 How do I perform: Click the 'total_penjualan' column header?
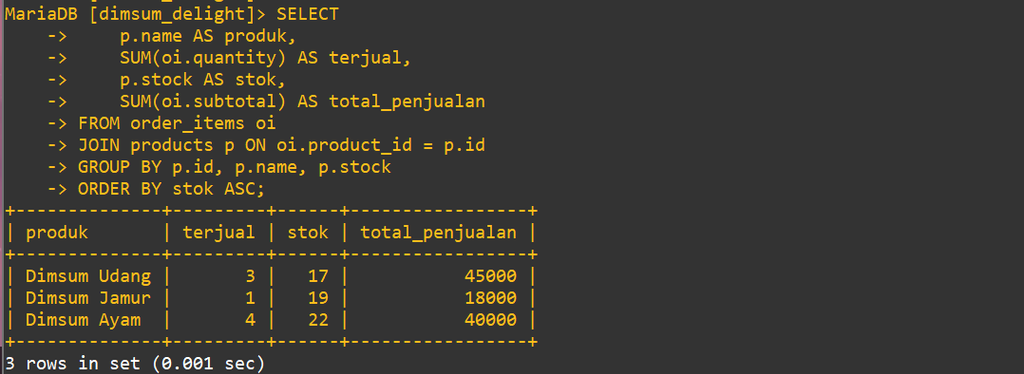pos(438,233)
